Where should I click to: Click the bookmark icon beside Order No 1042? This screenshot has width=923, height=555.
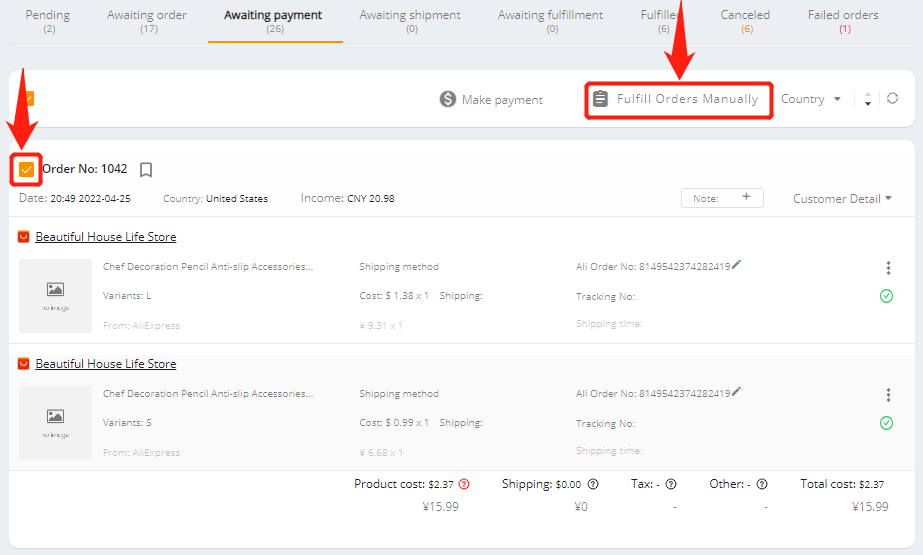(146, 170)
